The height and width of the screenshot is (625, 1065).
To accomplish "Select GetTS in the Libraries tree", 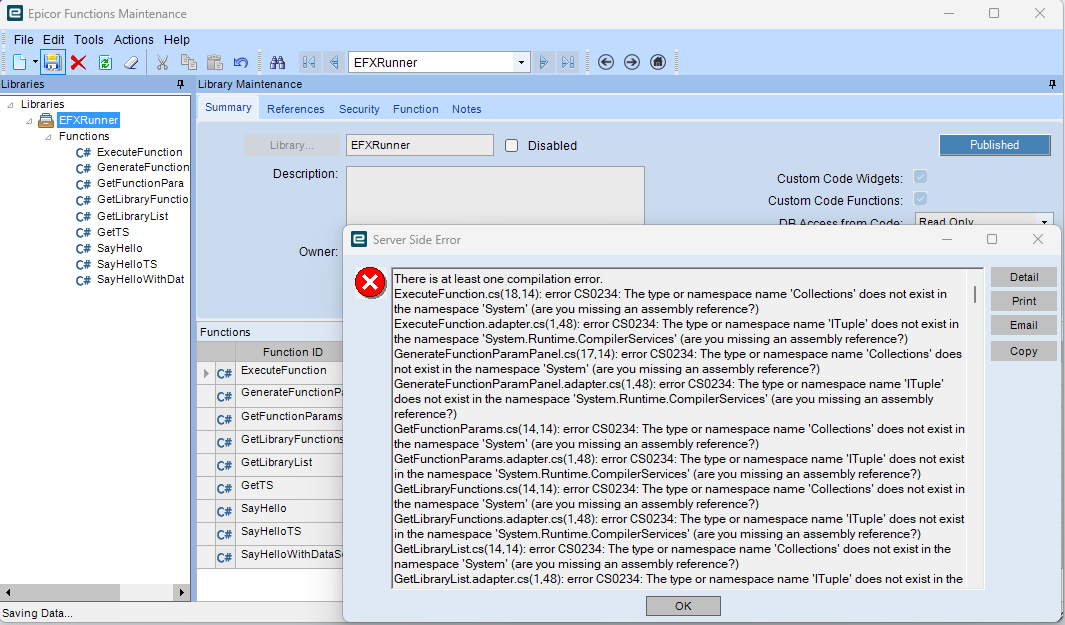I will (x=113, y=232).
